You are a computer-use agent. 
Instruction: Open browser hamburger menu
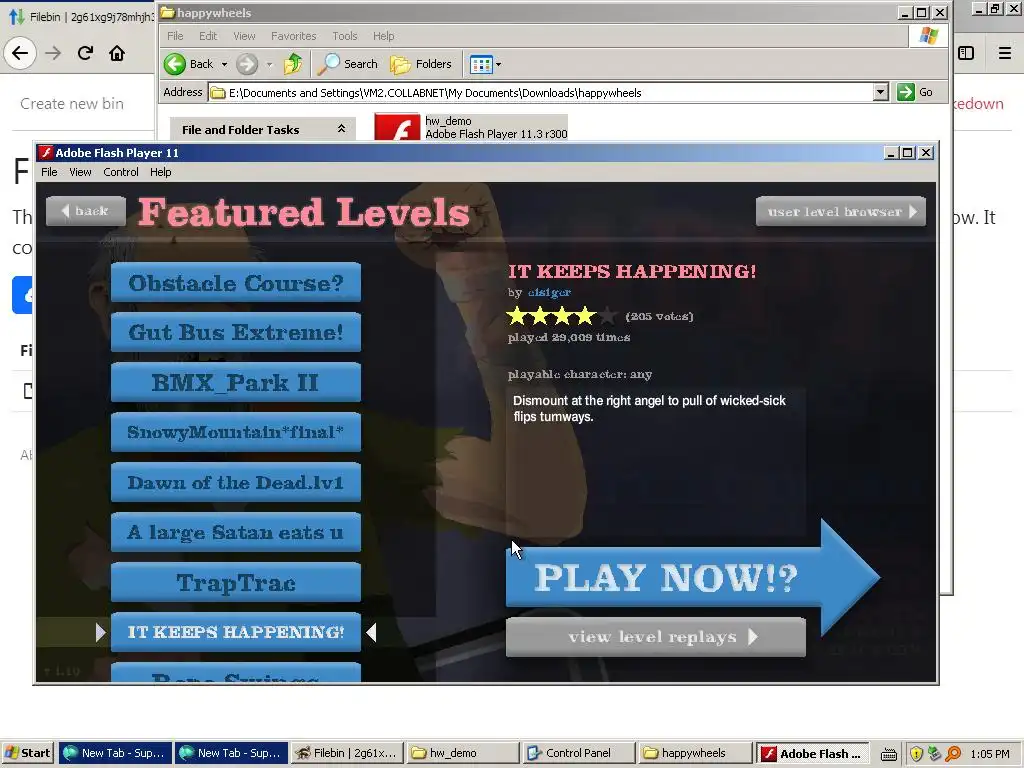coord(1004,53)
